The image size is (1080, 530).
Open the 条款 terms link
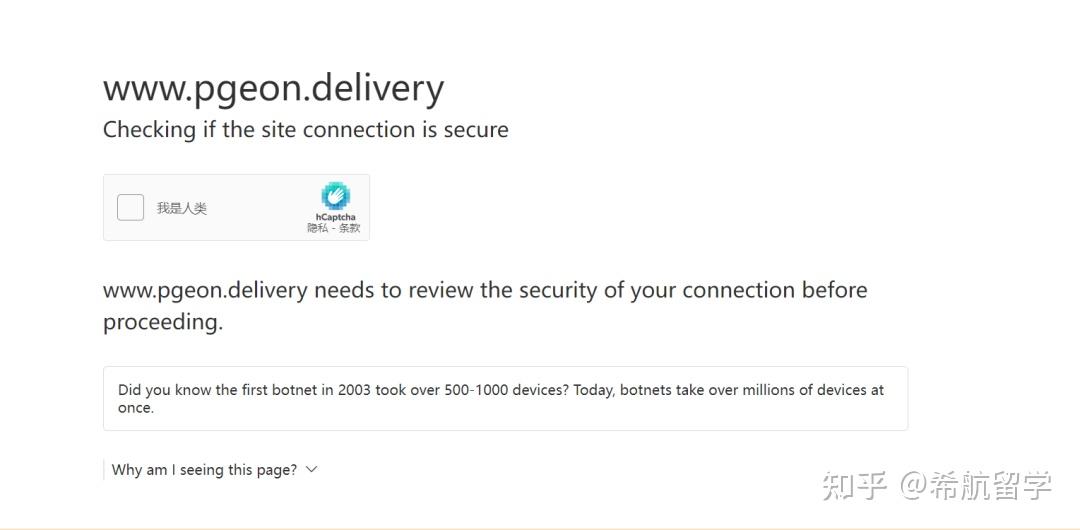pos(350,228)
